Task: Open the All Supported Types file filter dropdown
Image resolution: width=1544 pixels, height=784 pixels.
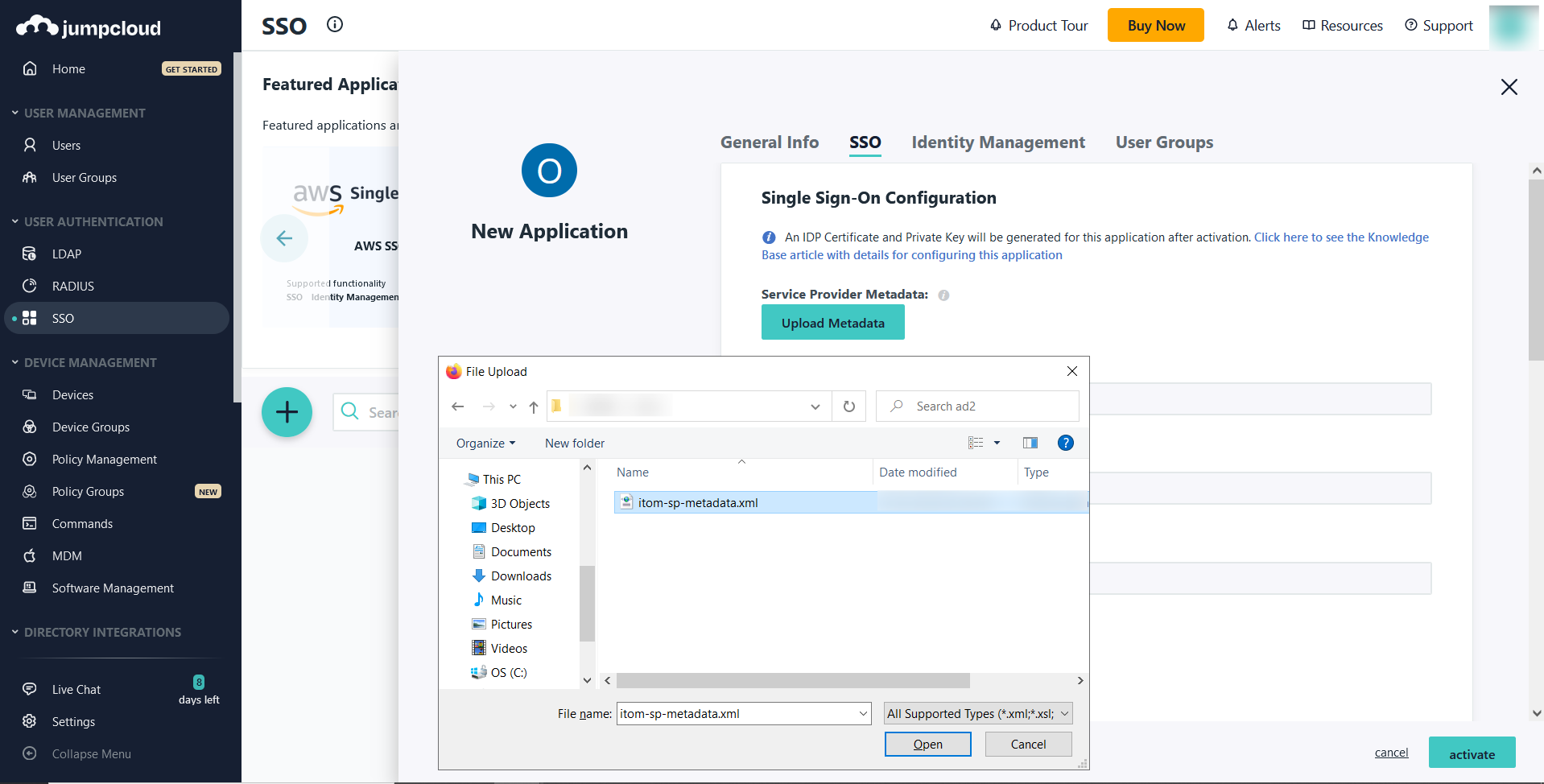Action: click(976, 713)
